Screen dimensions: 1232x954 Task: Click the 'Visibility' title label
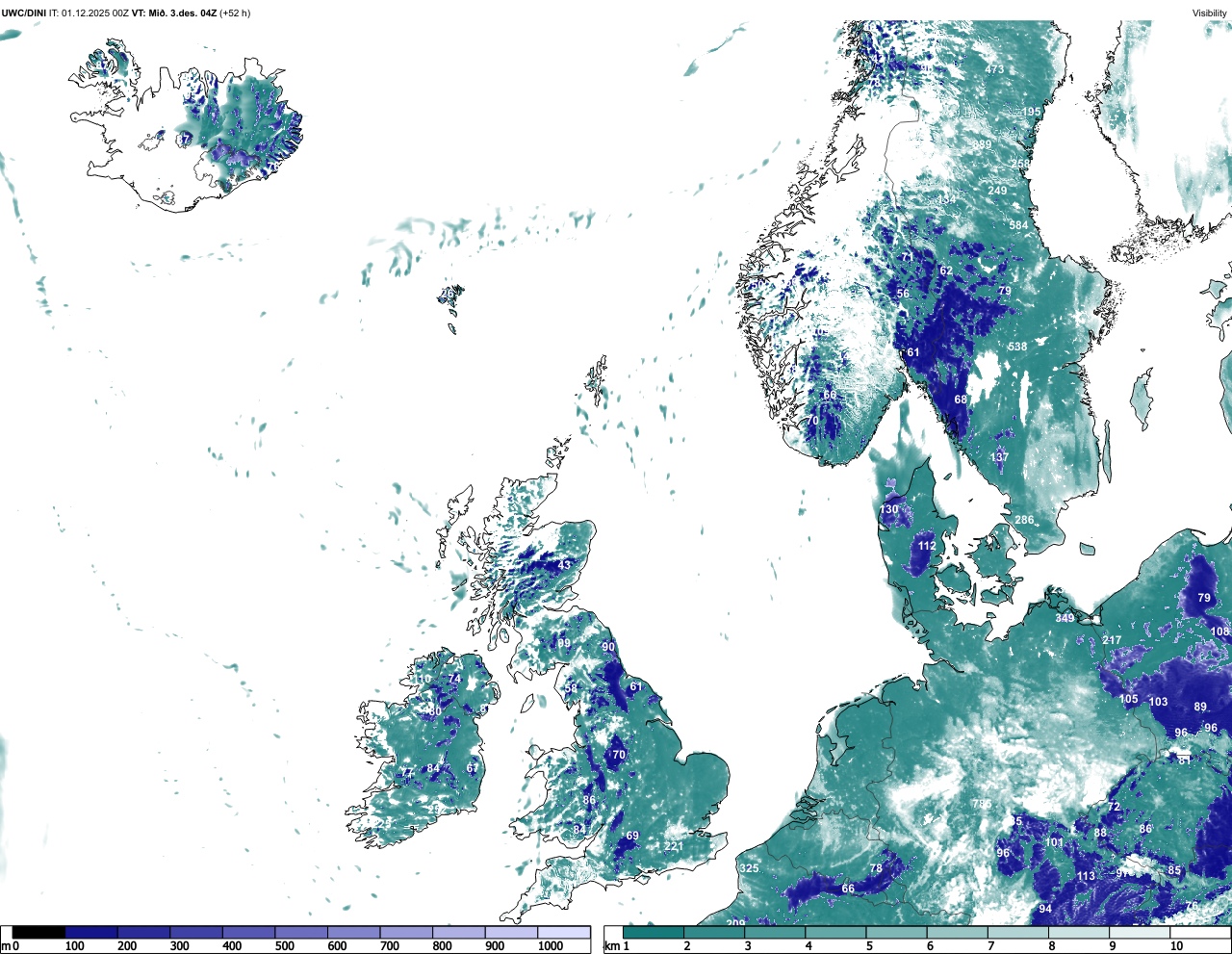click(1210, 13)
